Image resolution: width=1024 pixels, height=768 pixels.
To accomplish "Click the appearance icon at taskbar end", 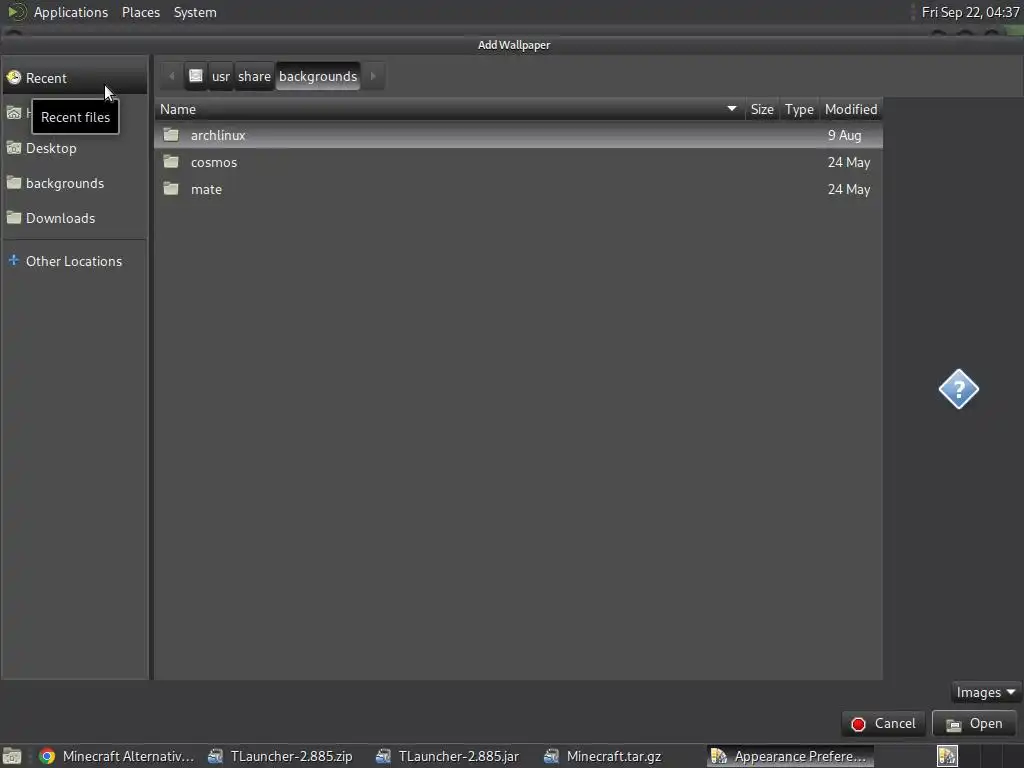I will (948, 756).
